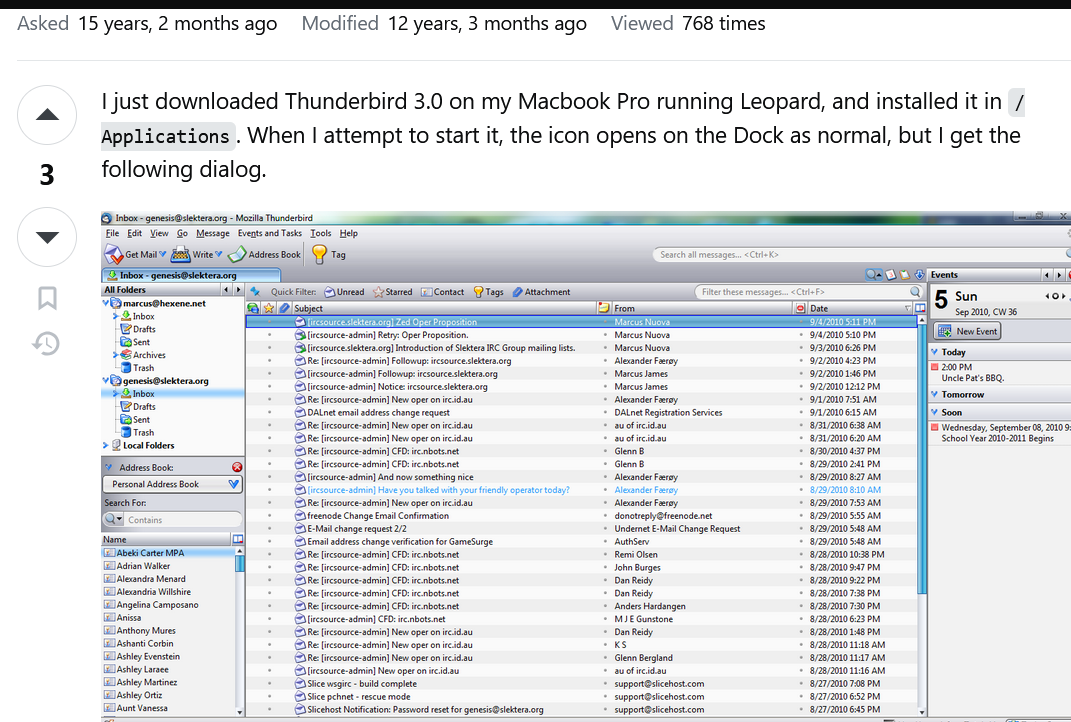Bookmark this question
This screenshot has height=722, width=1071.
[47, 298]
